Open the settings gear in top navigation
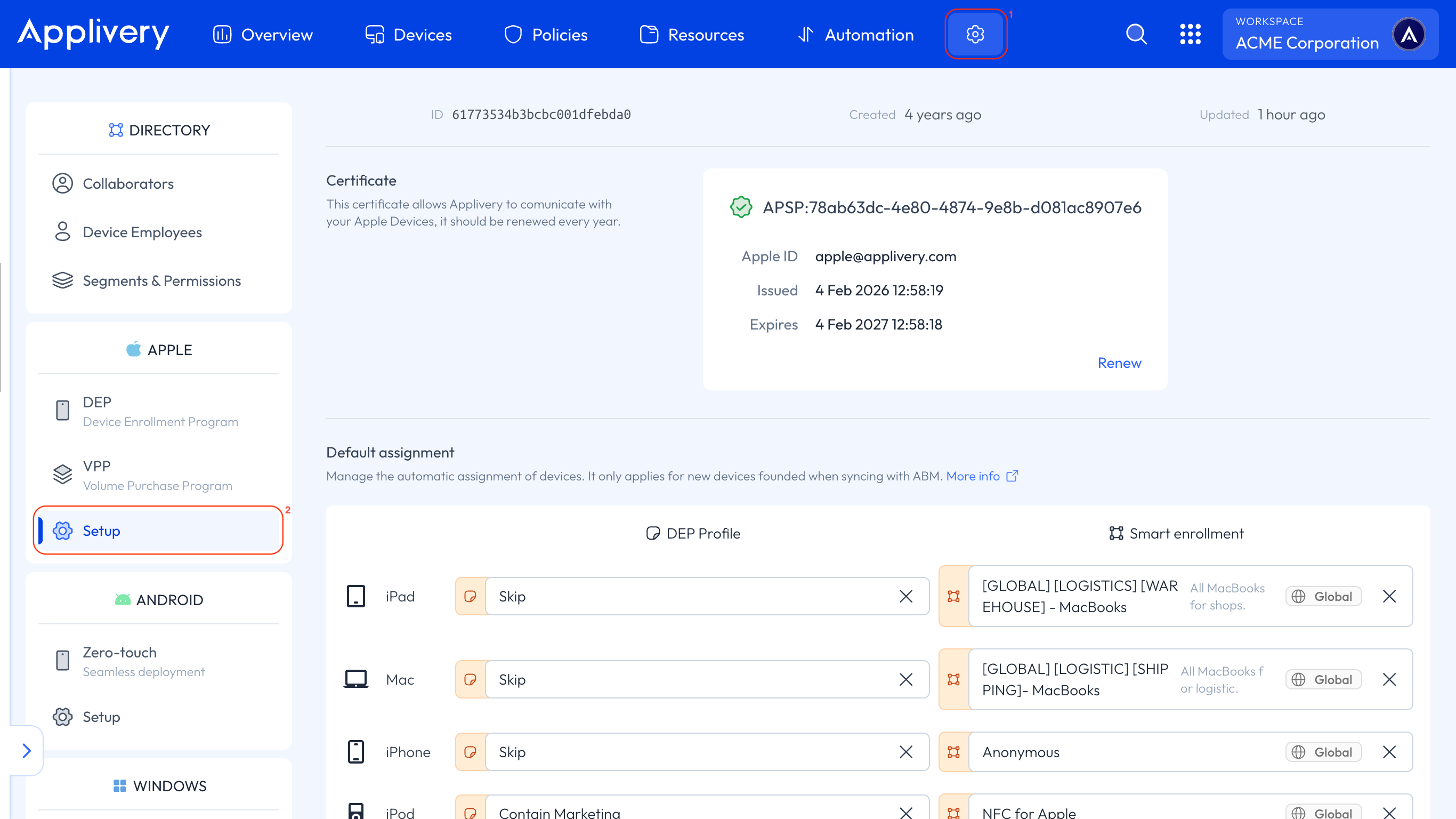 (x=975, y=35)
